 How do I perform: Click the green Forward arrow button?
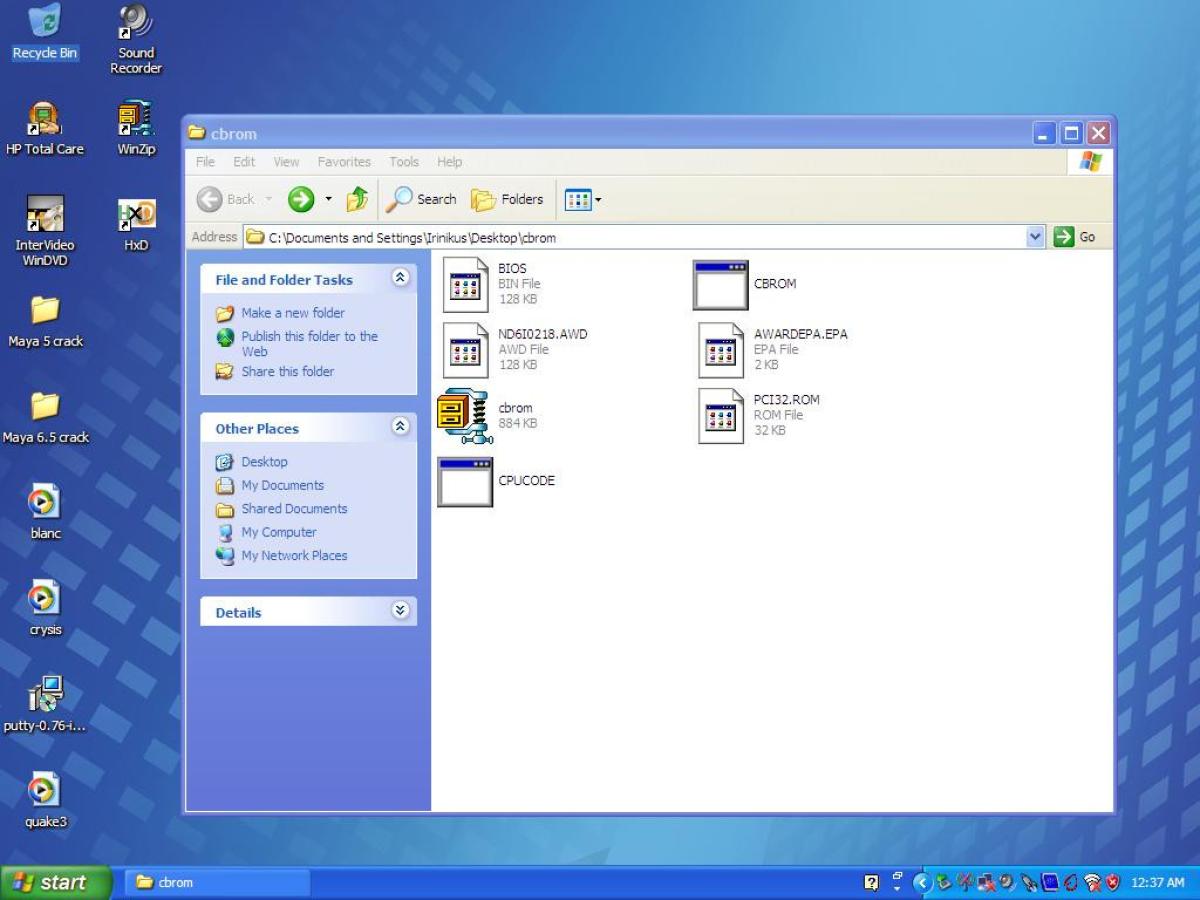click(301, 199)
